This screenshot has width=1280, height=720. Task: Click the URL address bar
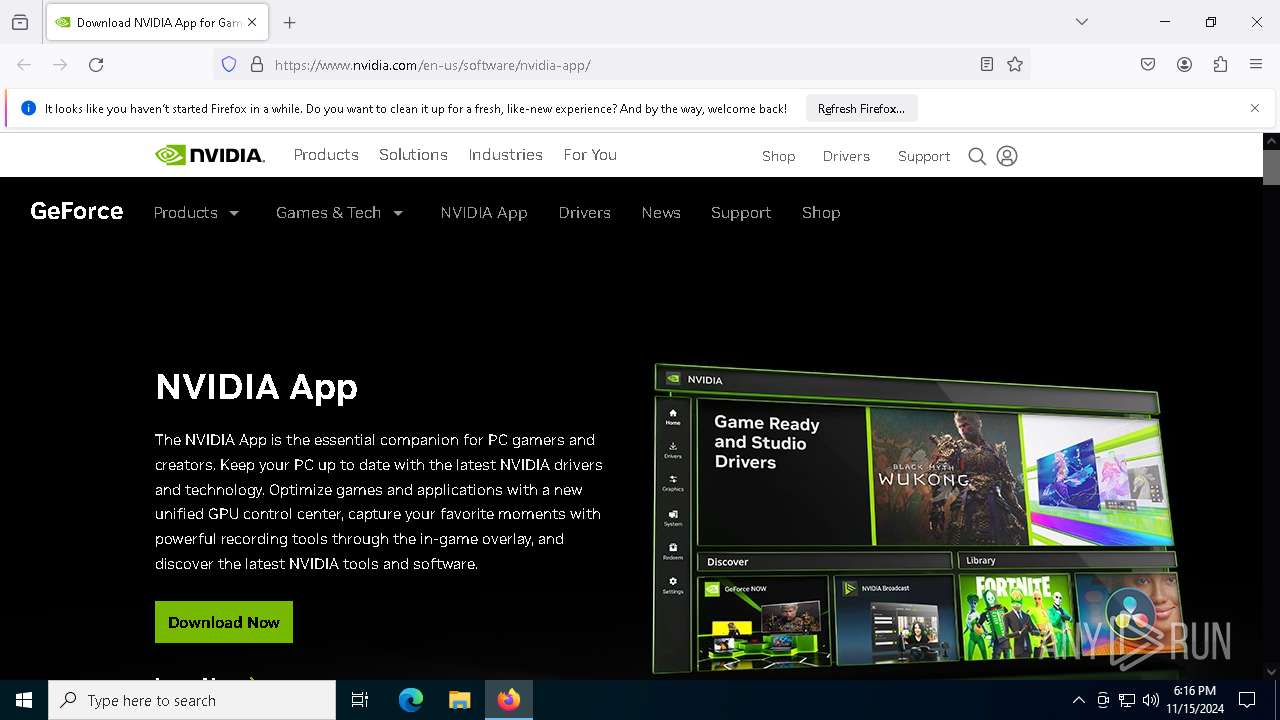[620, 65]
